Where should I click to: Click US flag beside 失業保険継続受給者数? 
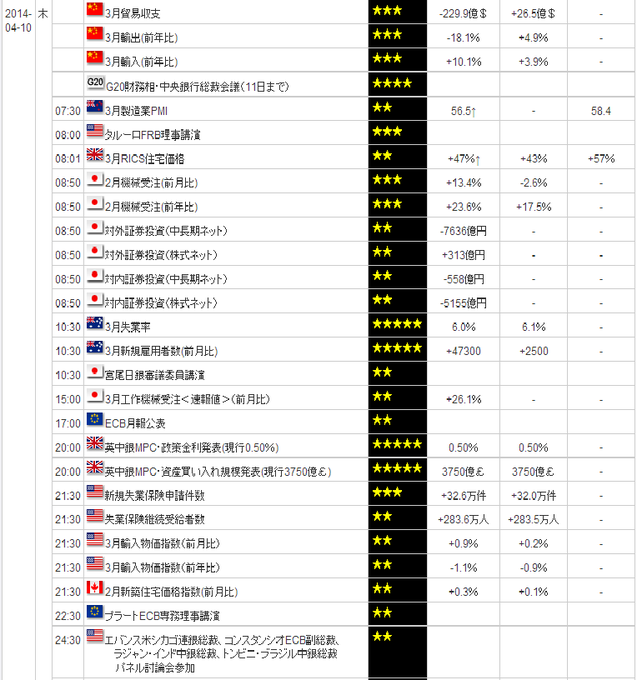tap(95, 515)
